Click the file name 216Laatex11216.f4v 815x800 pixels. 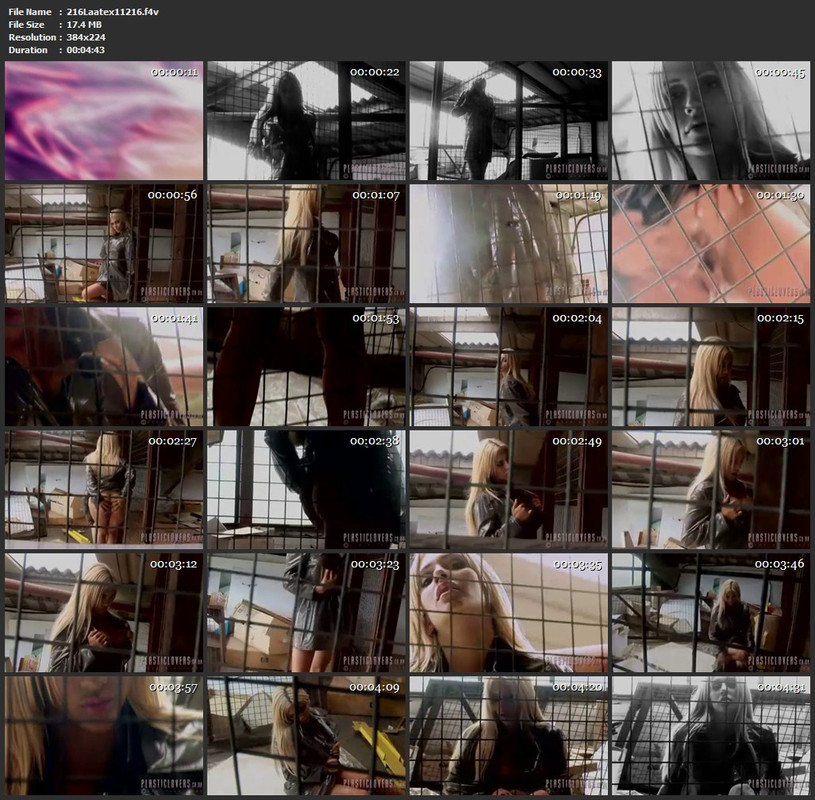112,12
